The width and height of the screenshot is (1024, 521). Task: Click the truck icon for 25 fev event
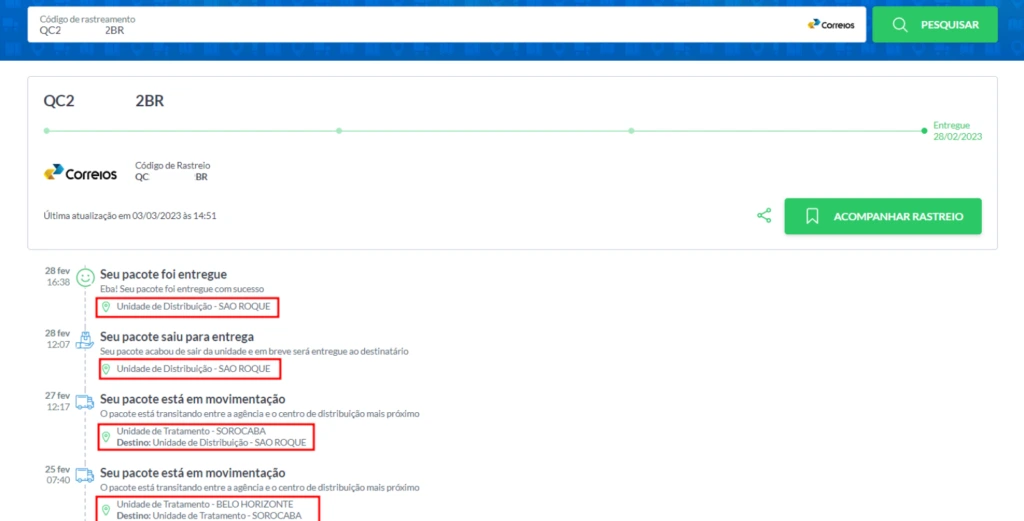coord(84,475)
